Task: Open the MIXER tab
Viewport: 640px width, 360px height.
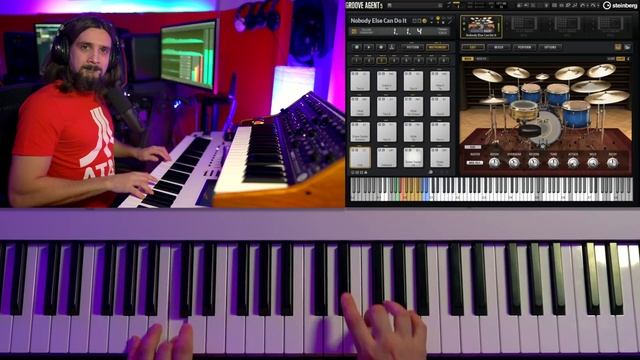Action: (499, 47)
